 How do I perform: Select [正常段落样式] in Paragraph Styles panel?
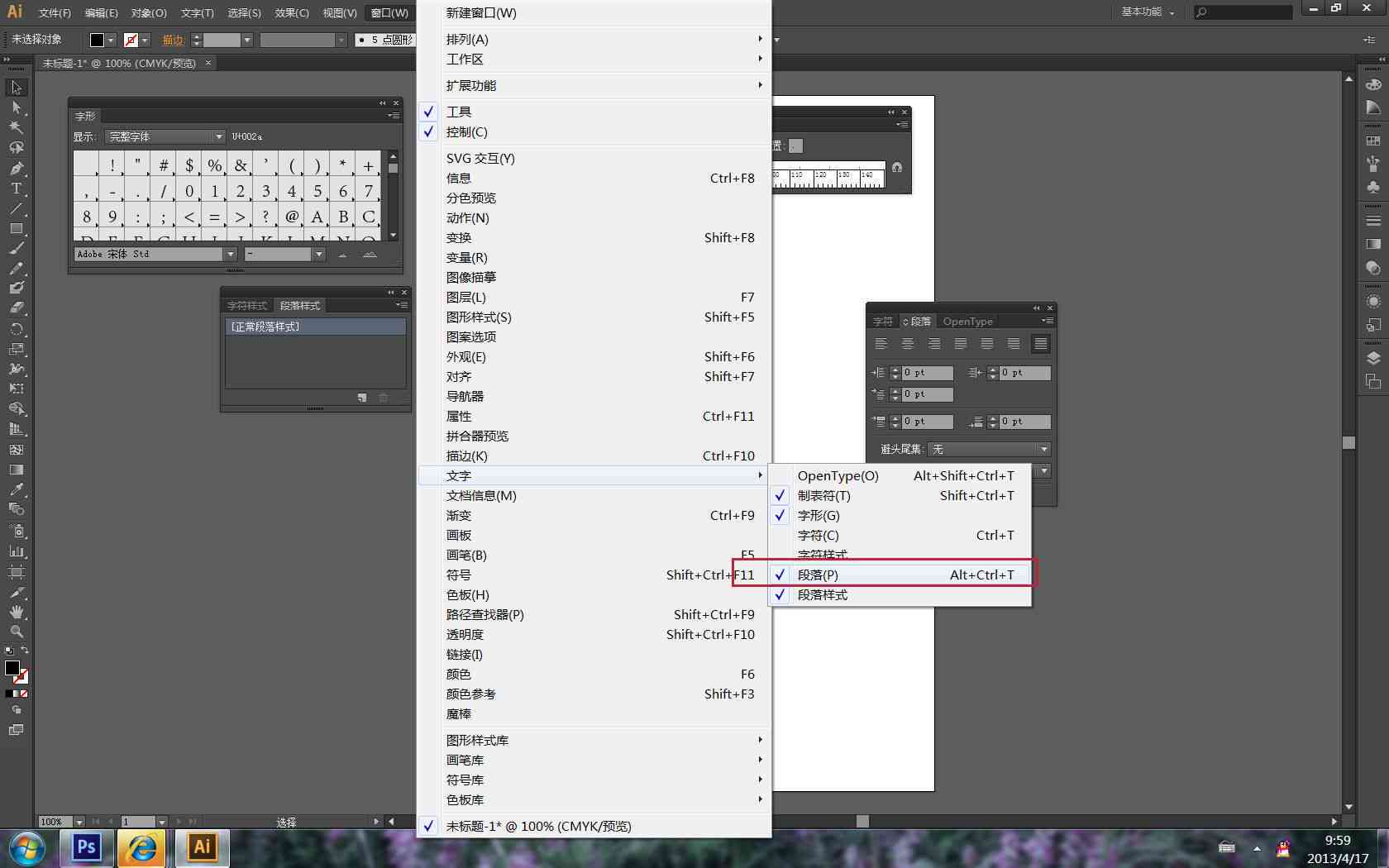pyautogui.click(x=316, y=327)
